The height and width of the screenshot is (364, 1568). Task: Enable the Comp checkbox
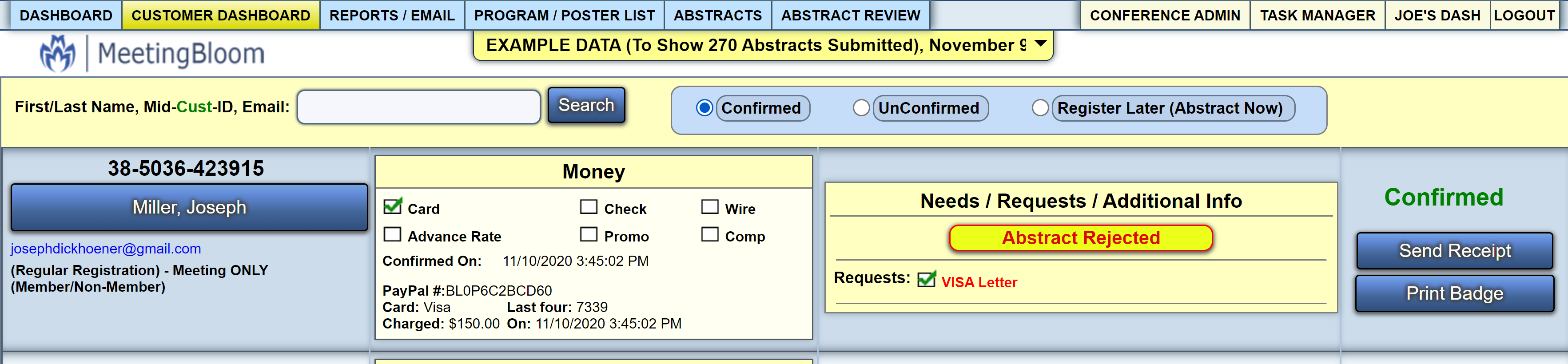[709, 234]
